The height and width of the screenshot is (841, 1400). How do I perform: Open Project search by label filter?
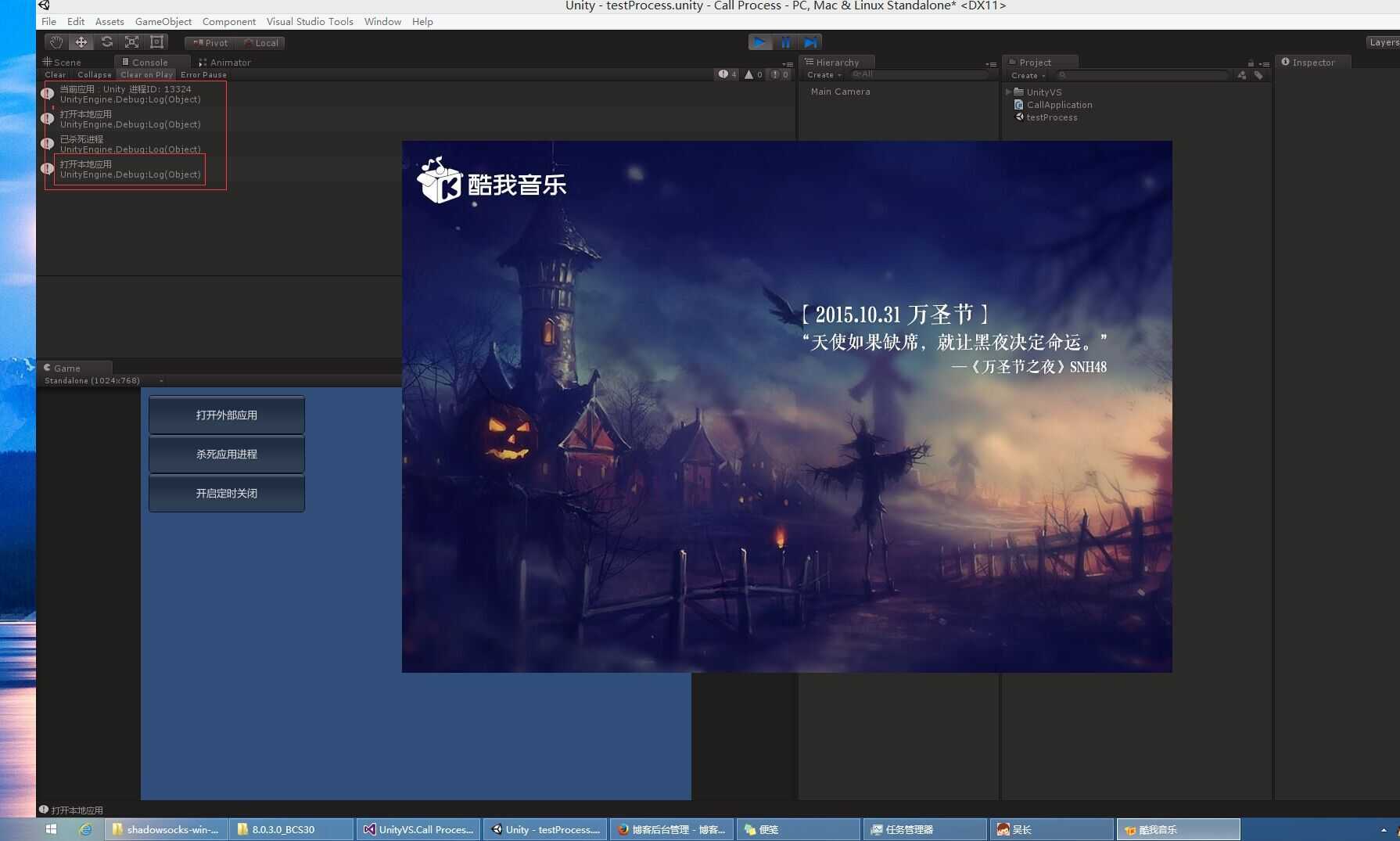coord(1258,76)
